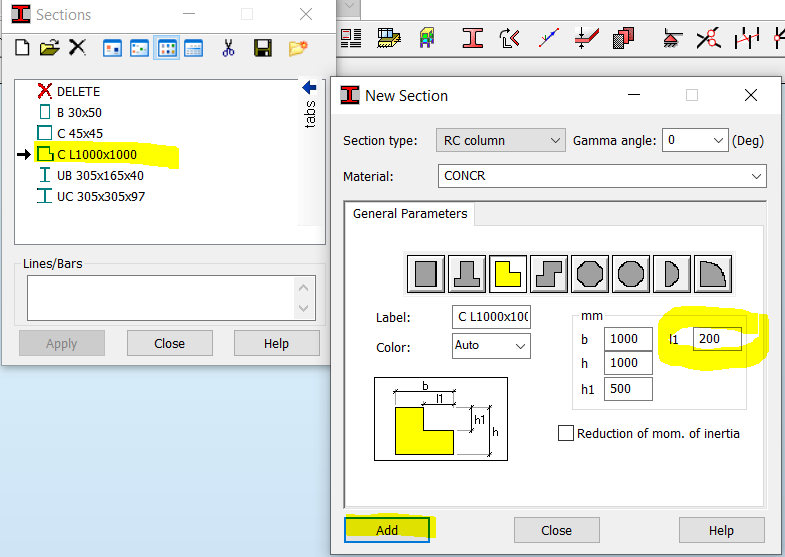
Task: Open the Gamma angle dropdown
Action: pyautogui.click(x=695, y=141)
